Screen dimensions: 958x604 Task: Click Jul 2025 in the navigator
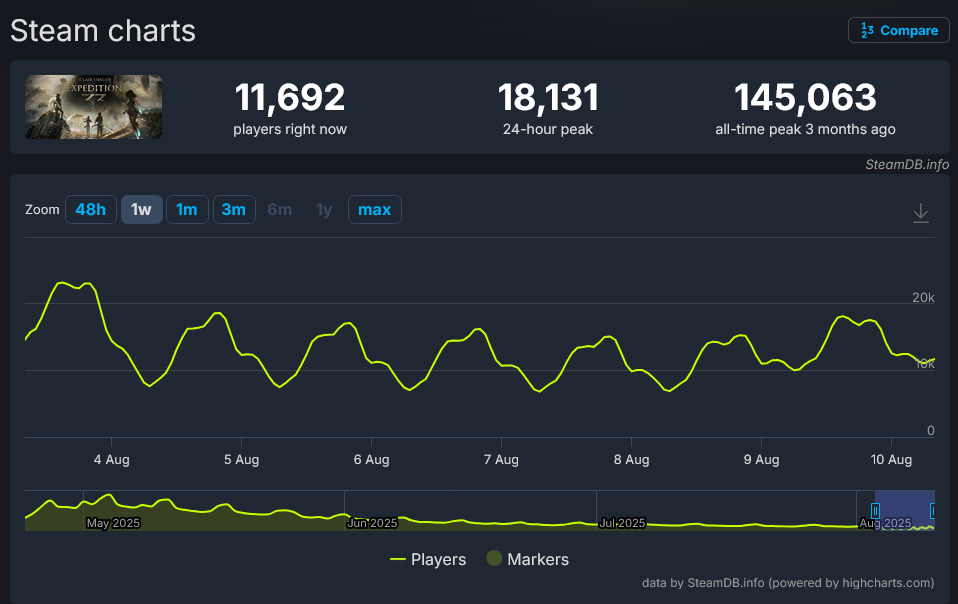tap(622, 523)
